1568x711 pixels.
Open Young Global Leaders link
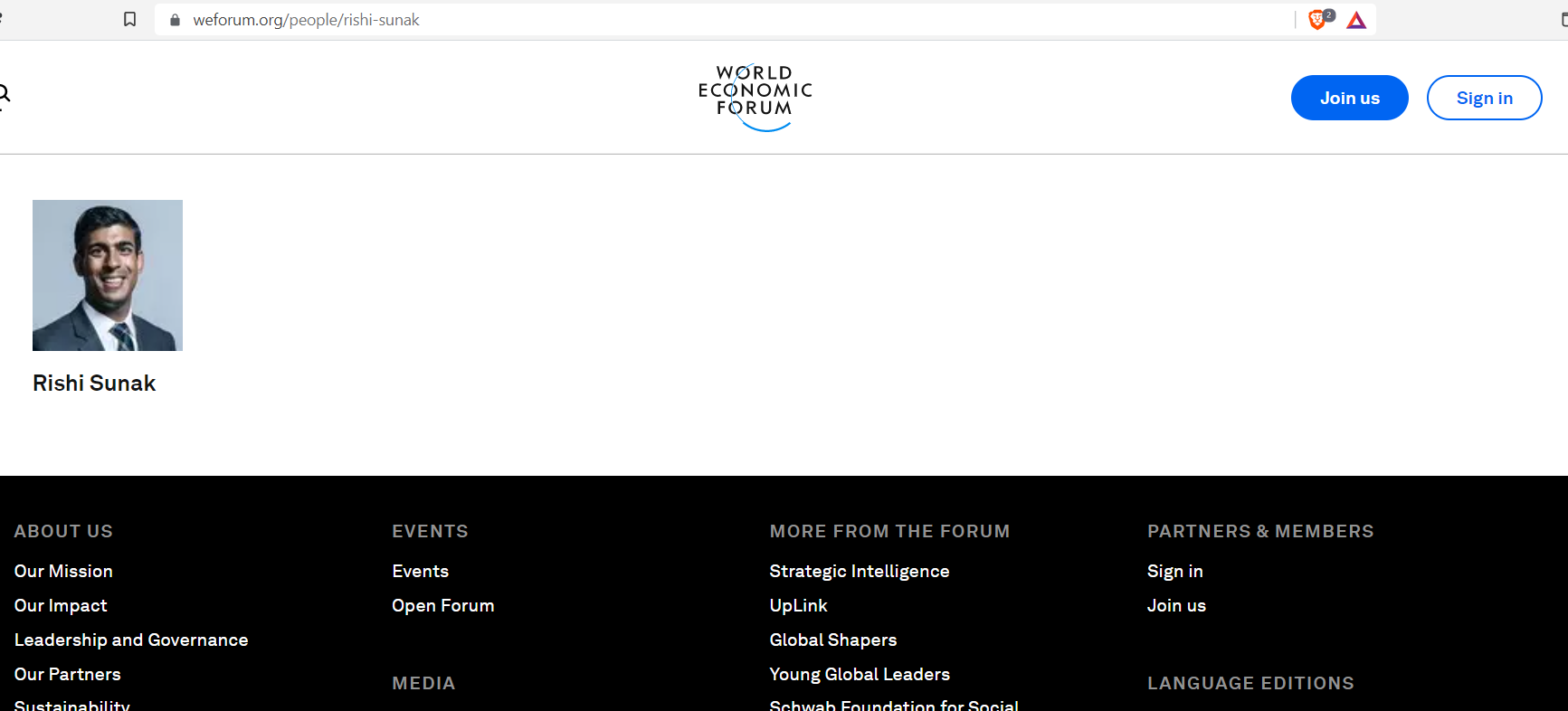(860, 674)
